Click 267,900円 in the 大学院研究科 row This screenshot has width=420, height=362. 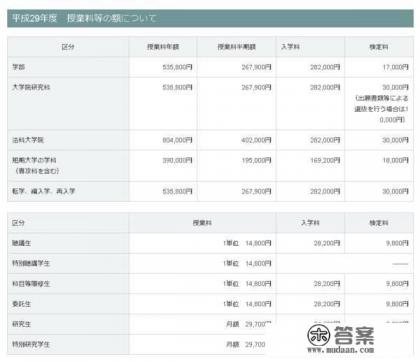(256, 87)
